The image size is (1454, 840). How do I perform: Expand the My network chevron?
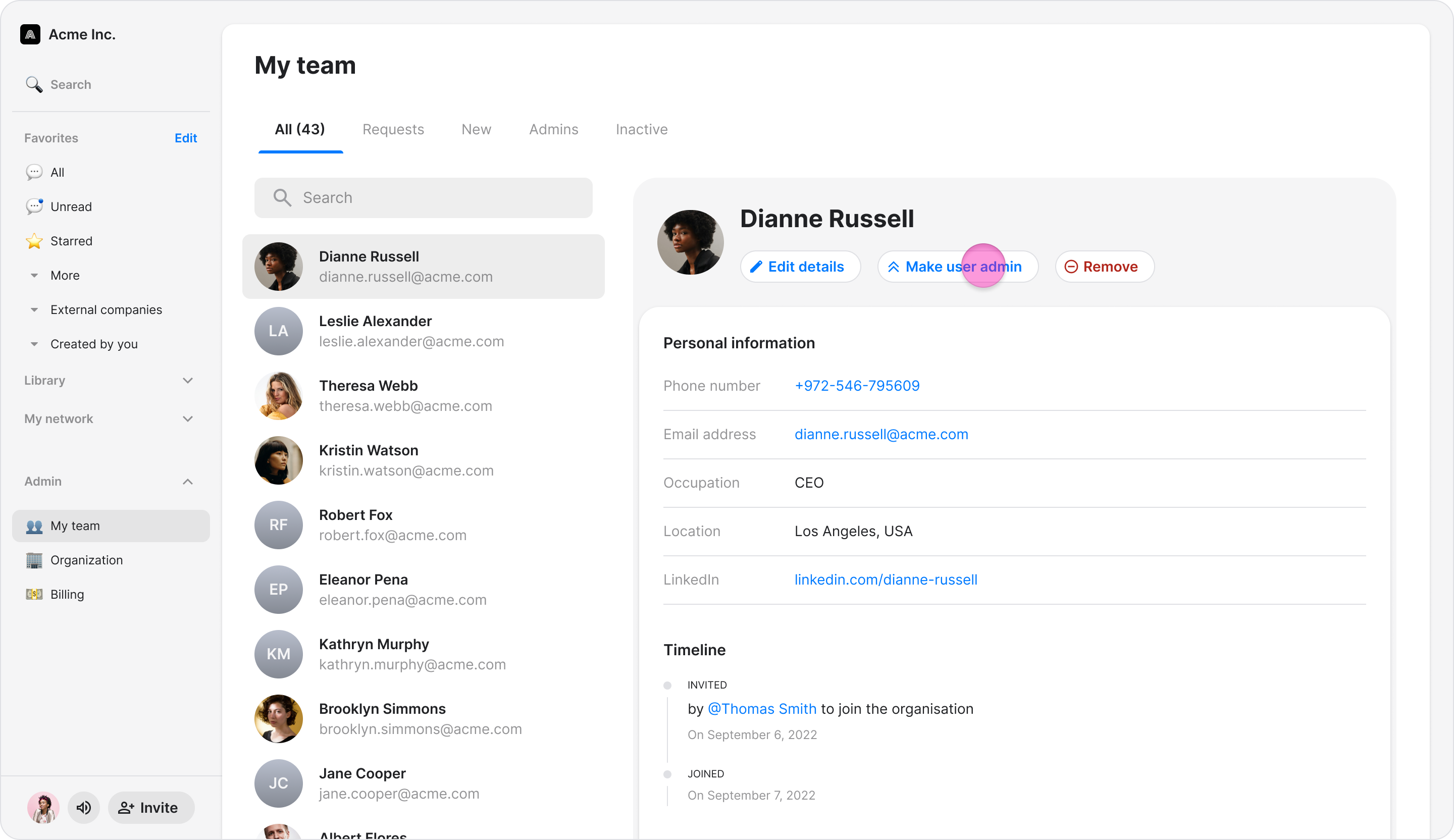coord(187,419)
